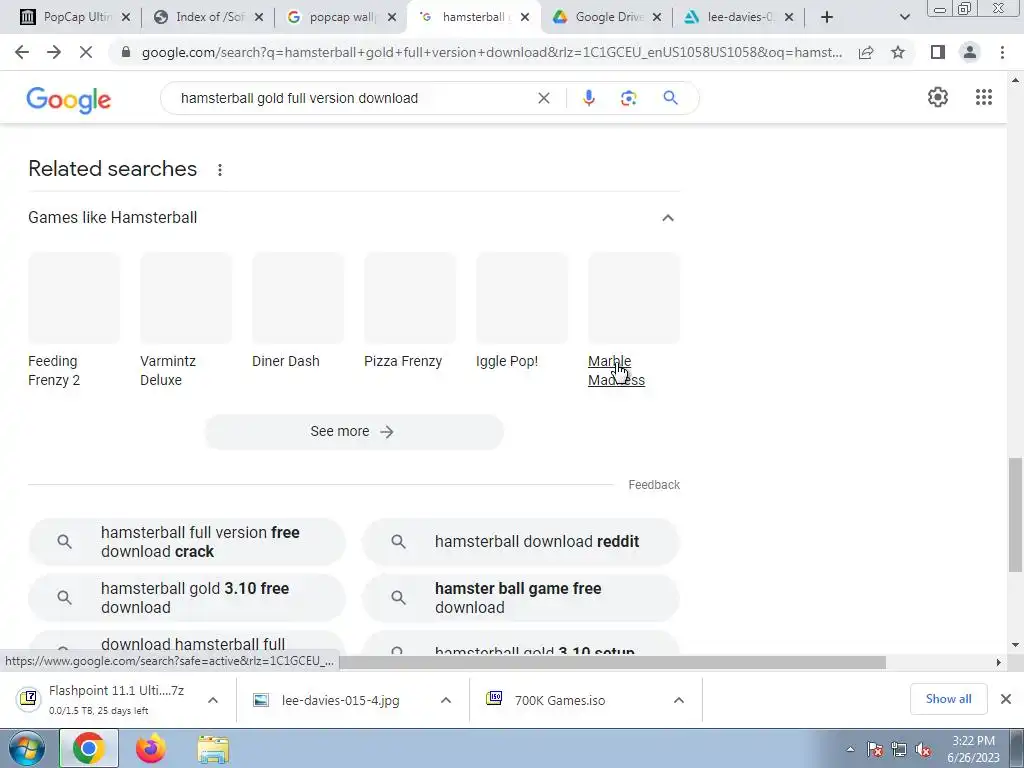Search hamster ball game free download
Screen dimensions: 1024x768
pyautogui.click(x=520, y=598)
